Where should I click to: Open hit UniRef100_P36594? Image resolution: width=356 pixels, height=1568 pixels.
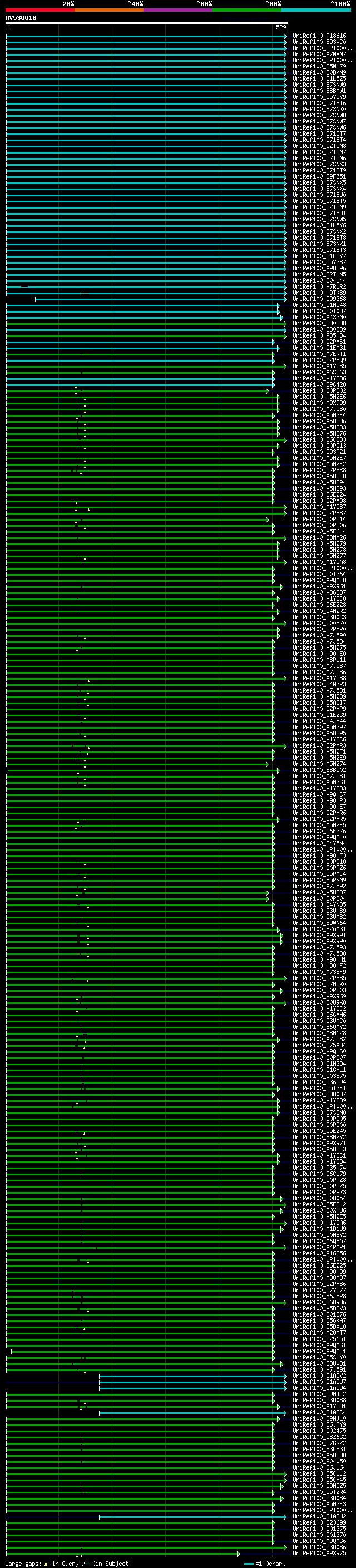(x=319, y=1082)
